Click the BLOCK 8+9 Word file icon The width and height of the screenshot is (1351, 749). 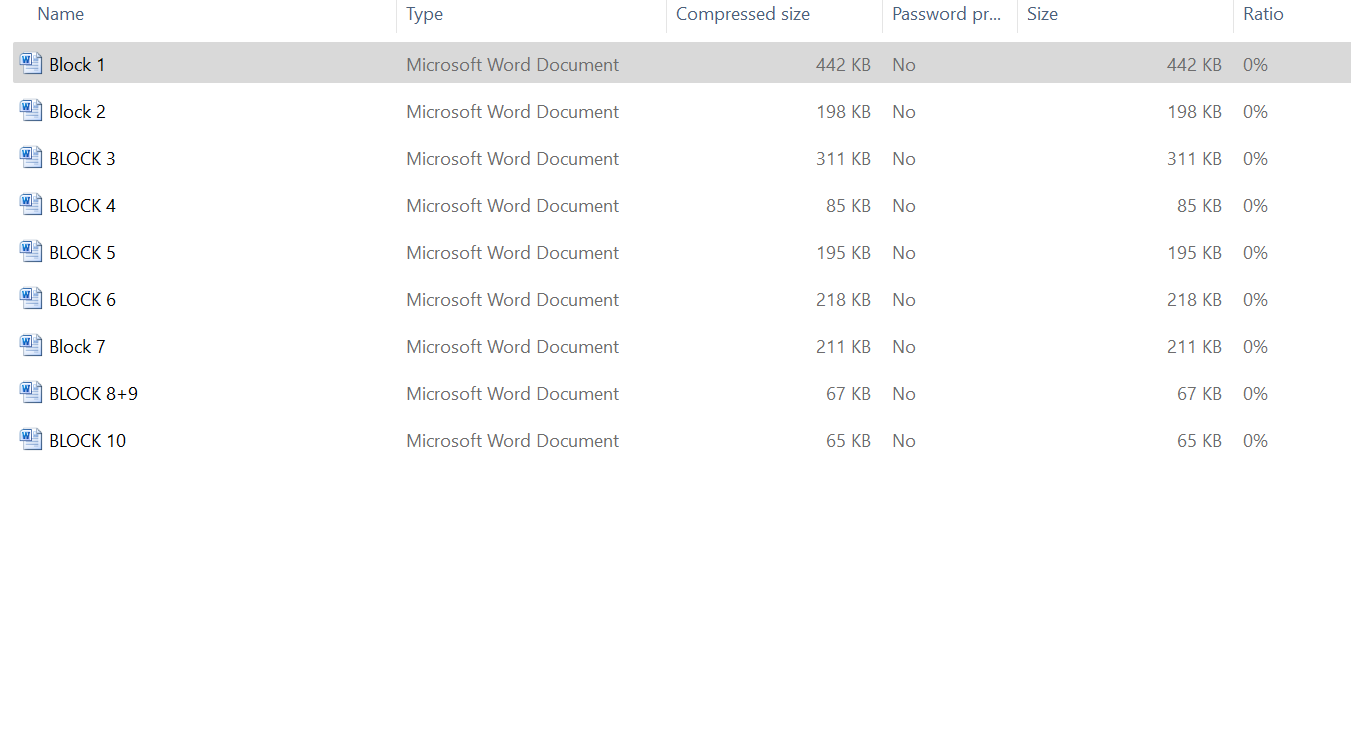pos(31,392)
